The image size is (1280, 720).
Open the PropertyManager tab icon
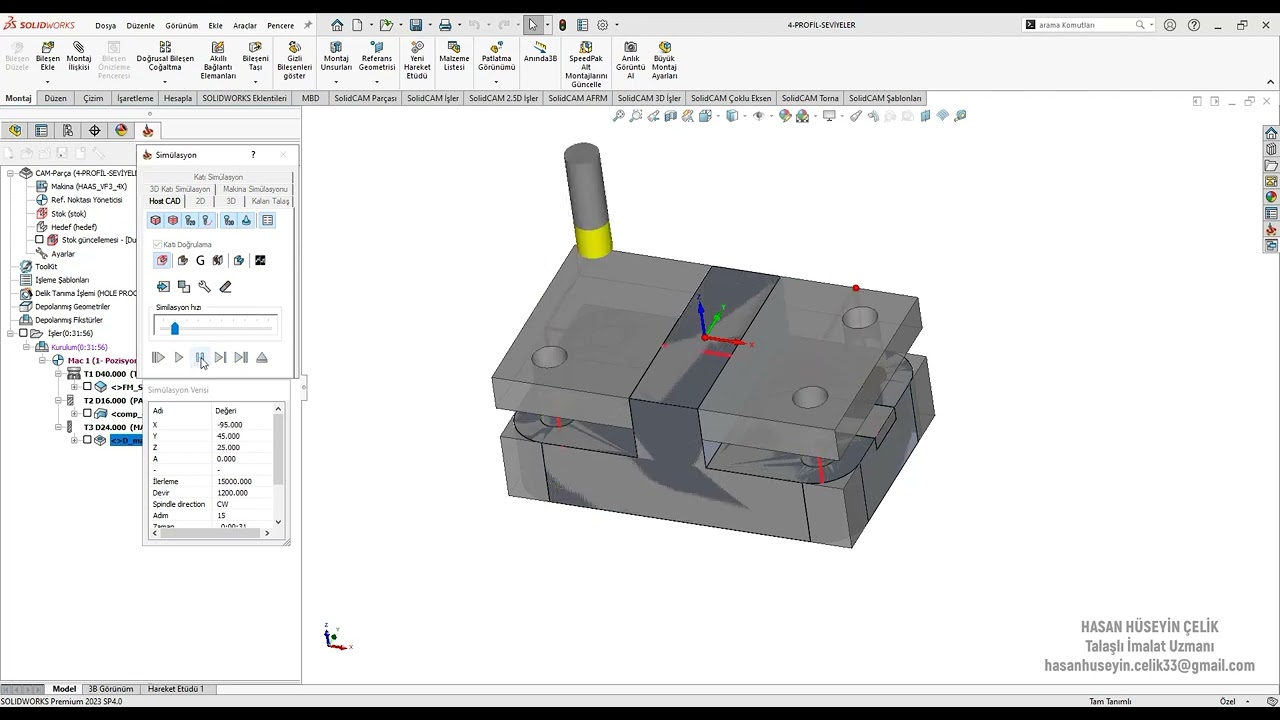tap(41, 130)
